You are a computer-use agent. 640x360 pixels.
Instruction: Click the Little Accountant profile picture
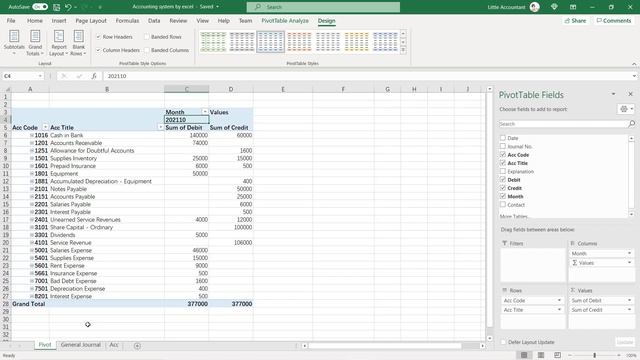click(x=535, y=7)
